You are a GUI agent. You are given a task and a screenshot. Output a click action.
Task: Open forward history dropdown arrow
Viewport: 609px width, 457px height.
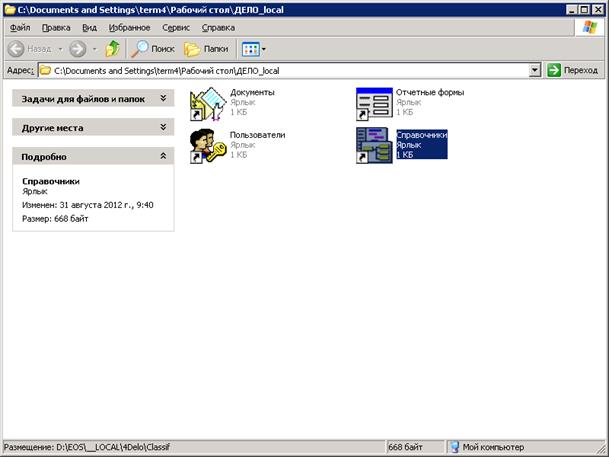click(94, 49)
